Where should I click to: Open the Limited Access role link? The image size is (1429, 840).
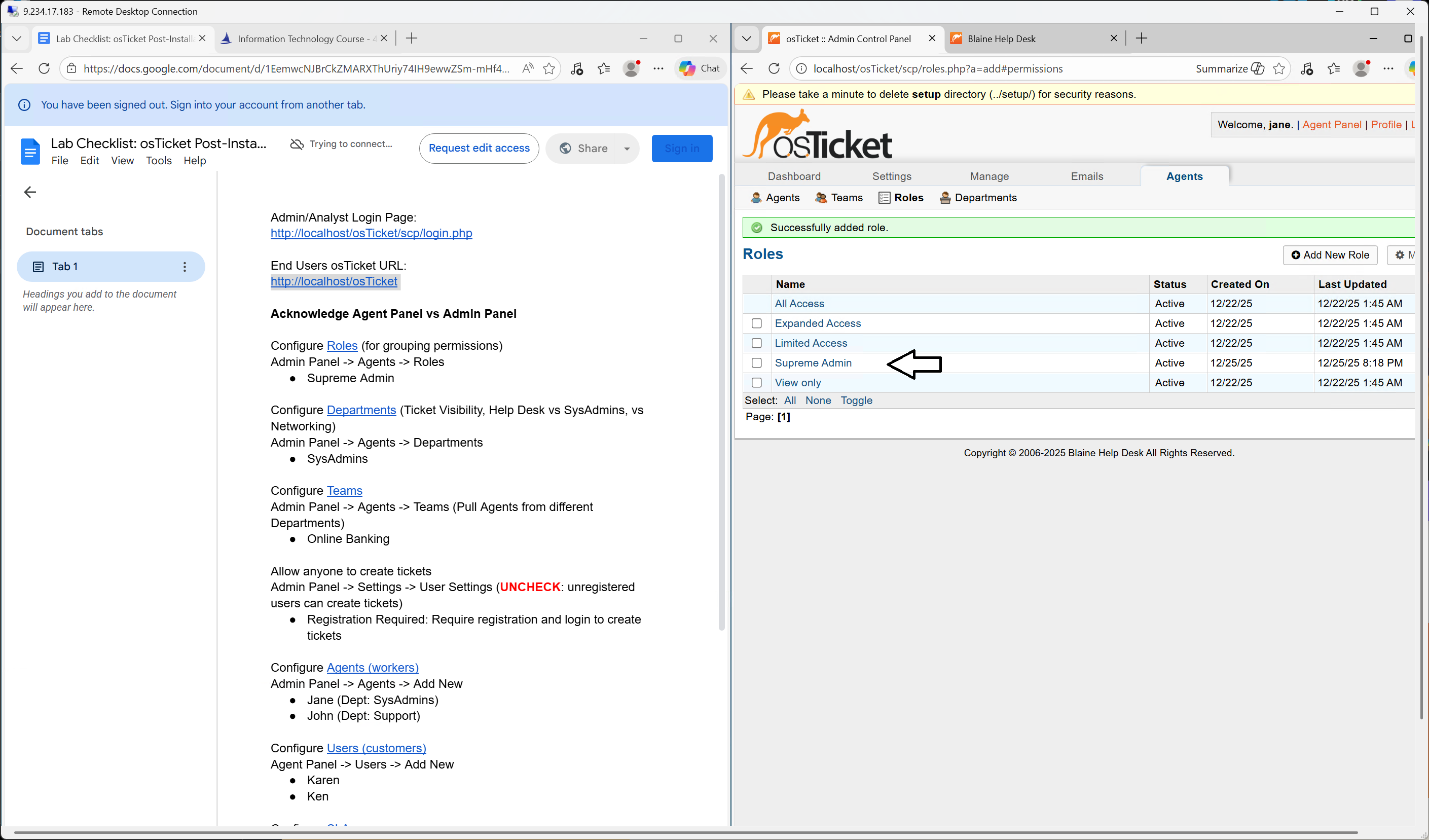point(811,343)
